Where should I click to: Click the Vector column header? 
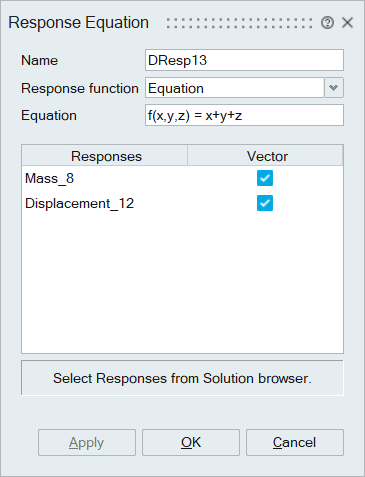pyautogui.click(x=265, y=156)
